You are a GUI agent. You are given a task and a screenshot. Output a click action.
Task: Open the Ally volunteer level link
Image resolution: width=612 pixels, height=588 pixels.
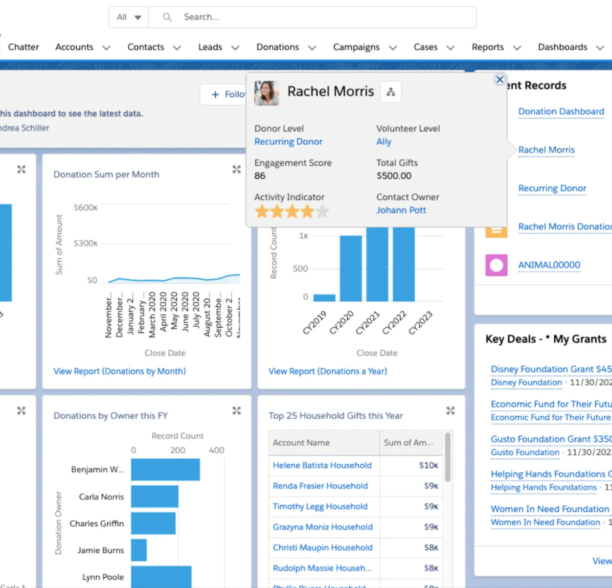point(384,142)
